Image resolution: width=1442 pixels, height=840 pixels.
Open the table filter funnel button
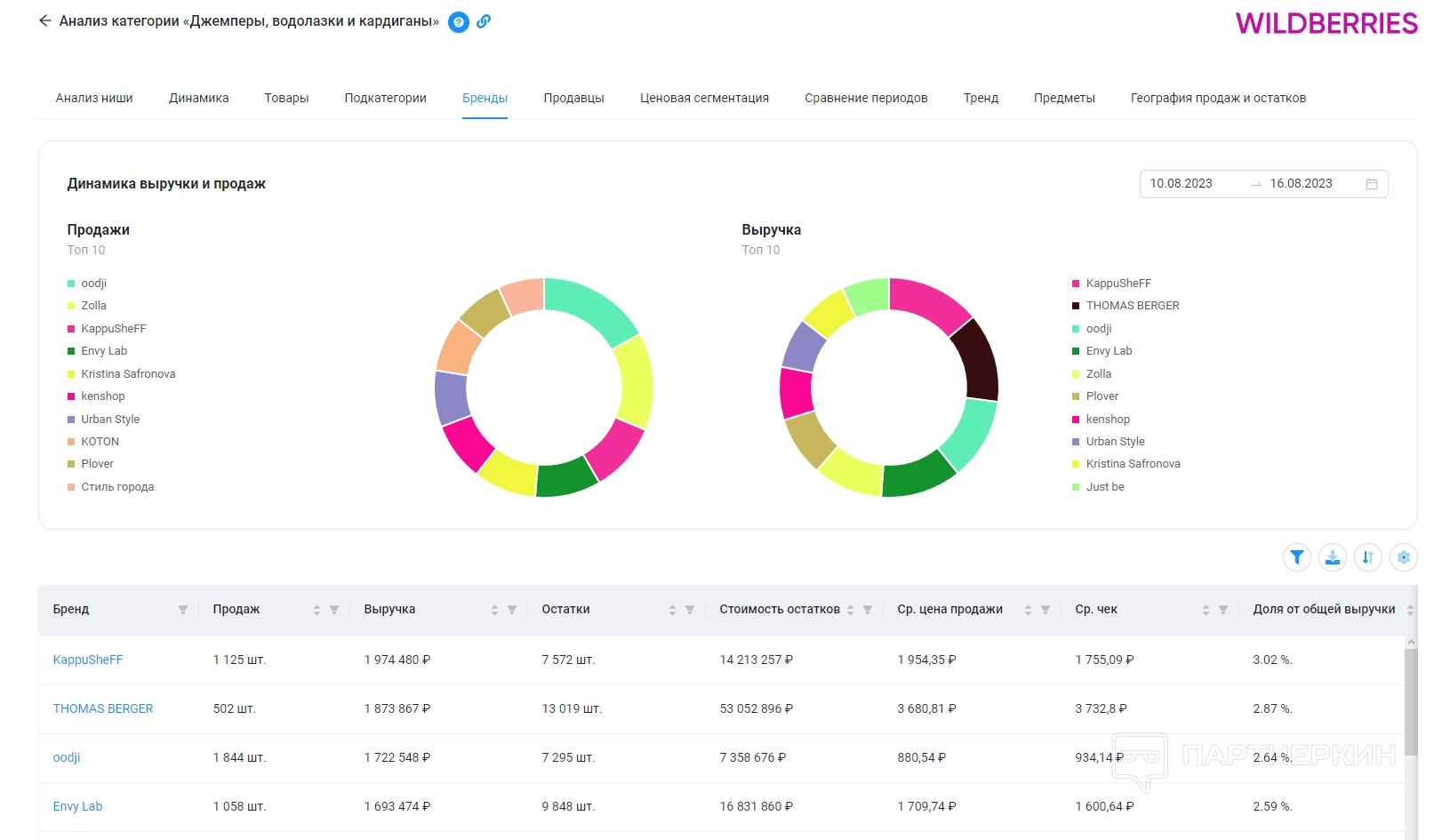click(x=1297, y=557)
